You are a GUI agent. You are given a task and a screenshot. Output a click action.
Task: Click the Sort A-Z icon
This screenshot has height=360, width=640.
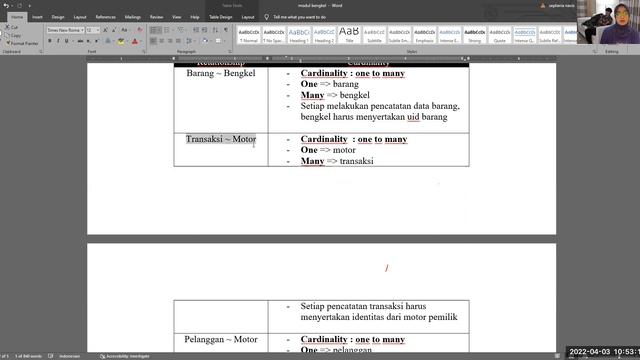click(x=216, y=30)
